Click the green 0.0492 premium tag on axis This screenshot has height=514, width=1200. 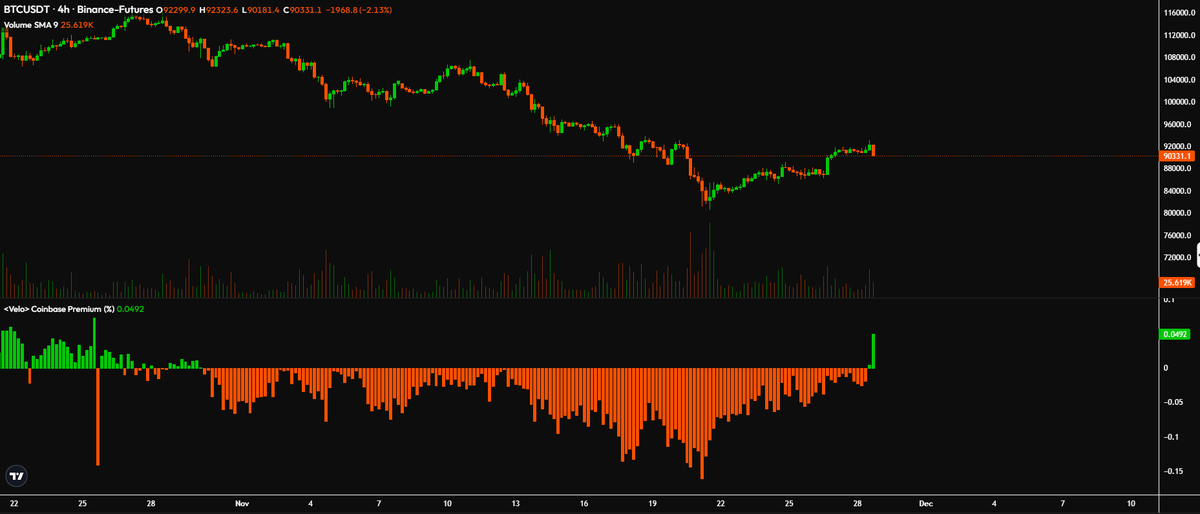[1173, 334]
